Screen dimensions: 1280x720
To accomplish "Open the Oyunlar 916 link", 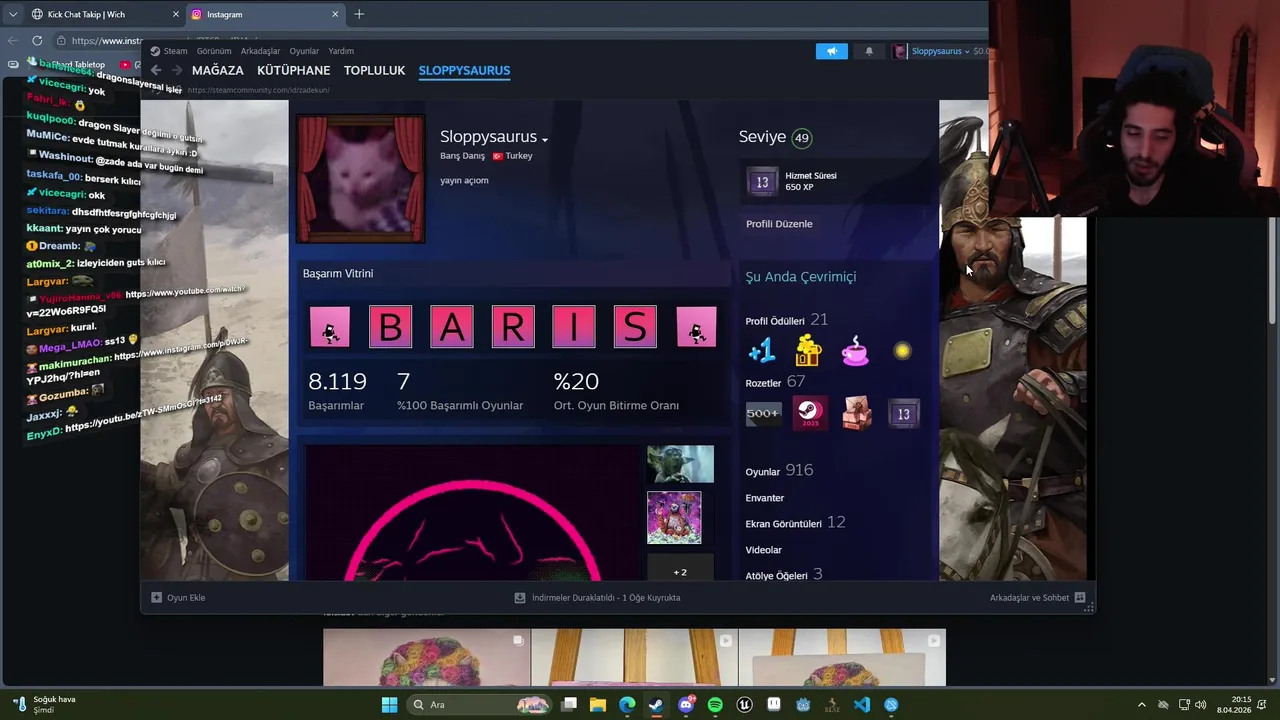I will (x=779, y=471).
